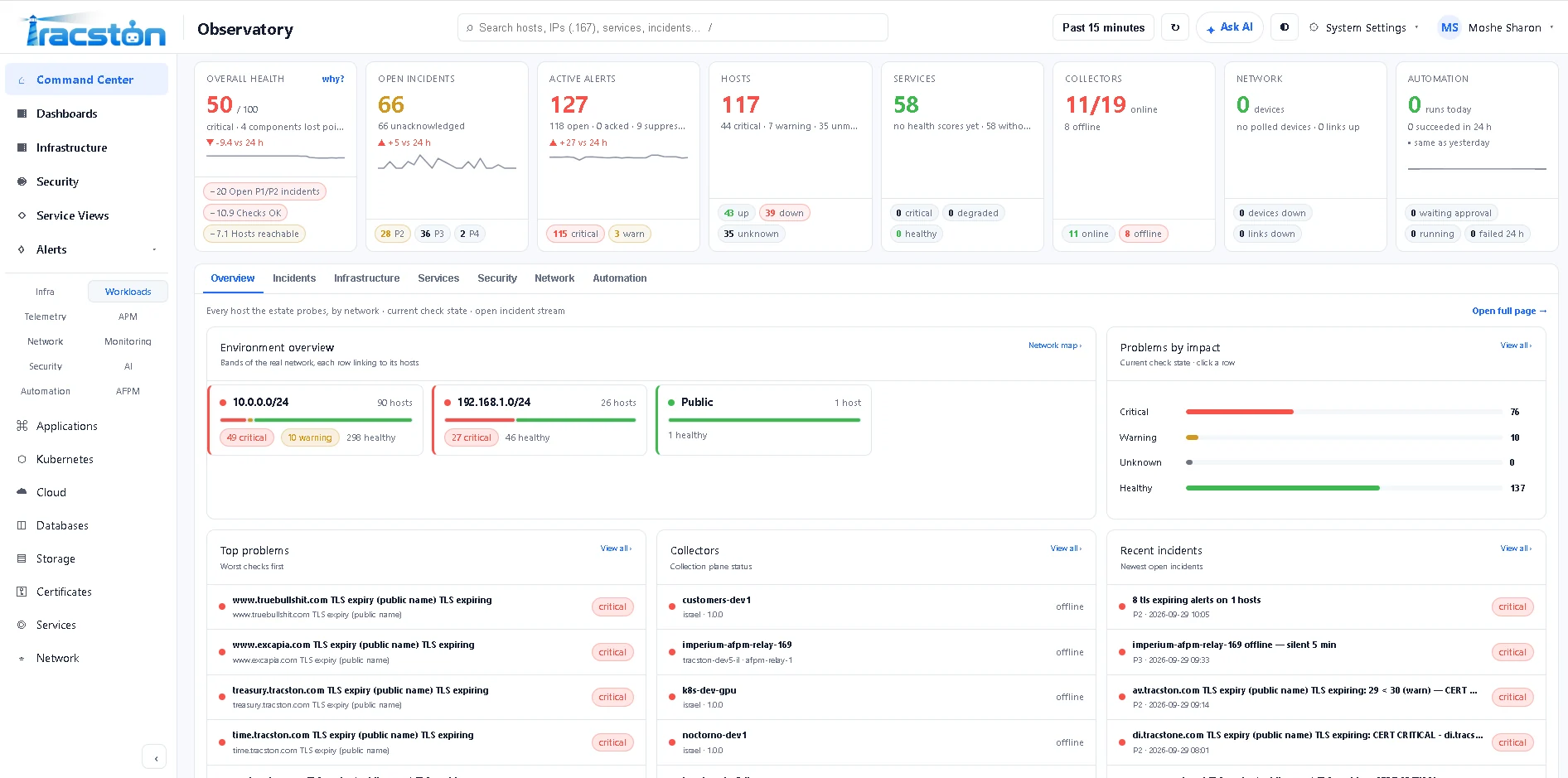The width and height of the screenshot is (1568, 778).
Task: Select the Workloads toggle pill
Action: coord(128,292)
